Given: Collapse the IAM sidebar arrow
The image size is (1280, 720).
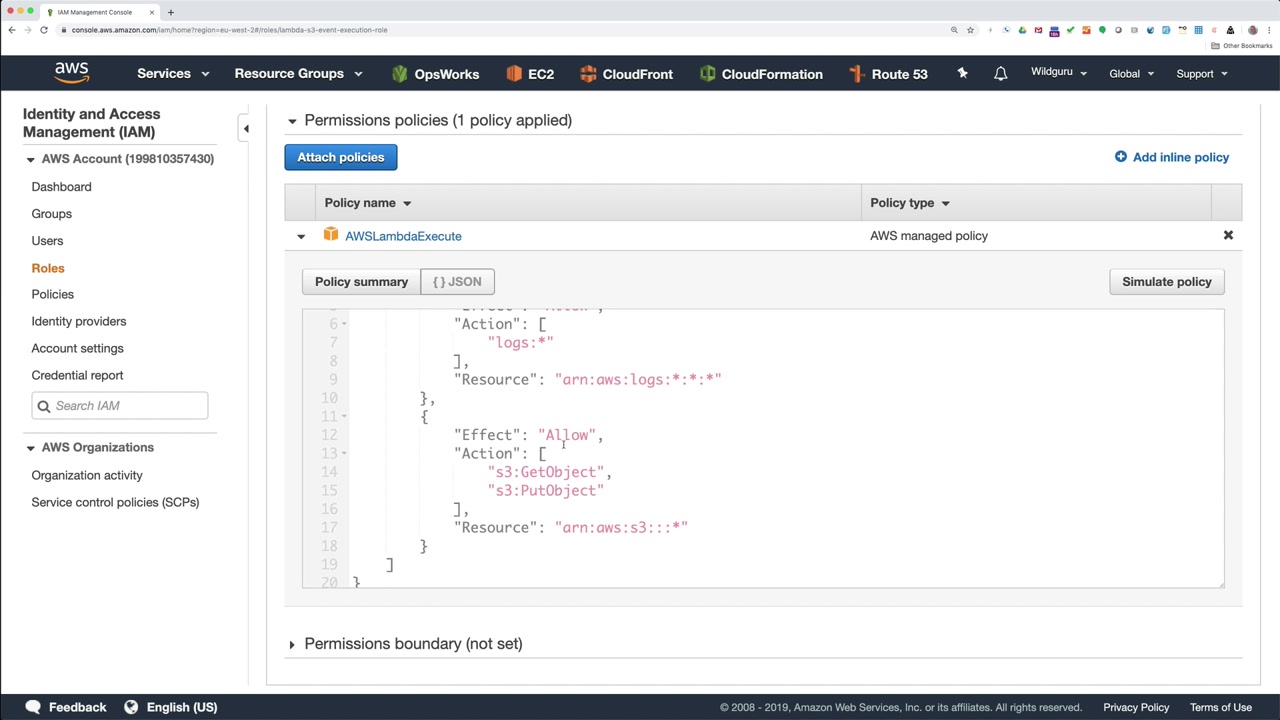Looking at the screenshot, I should point(246,128).
